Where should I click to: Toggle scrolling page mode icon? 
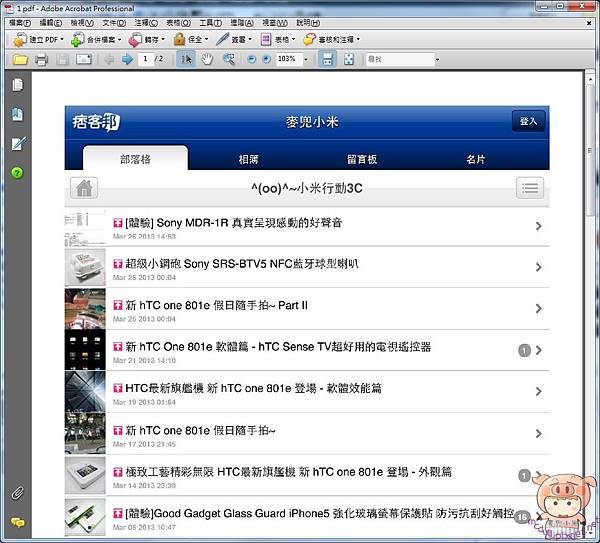[x=328, y=59]
